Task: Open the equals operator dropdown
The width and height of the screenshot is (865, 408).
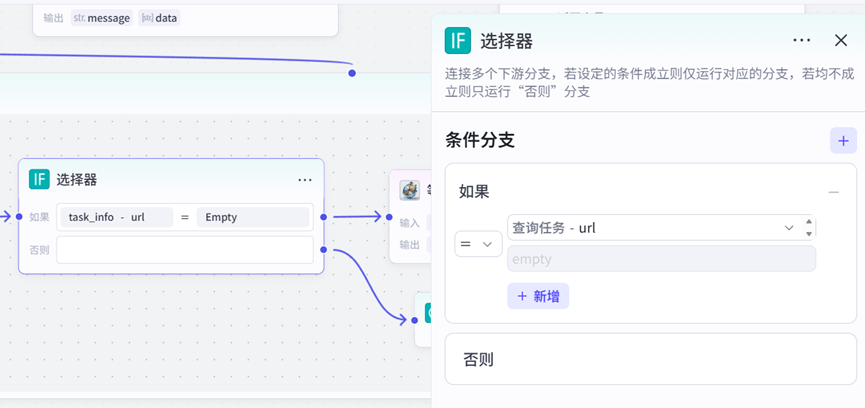Action: 478,244
